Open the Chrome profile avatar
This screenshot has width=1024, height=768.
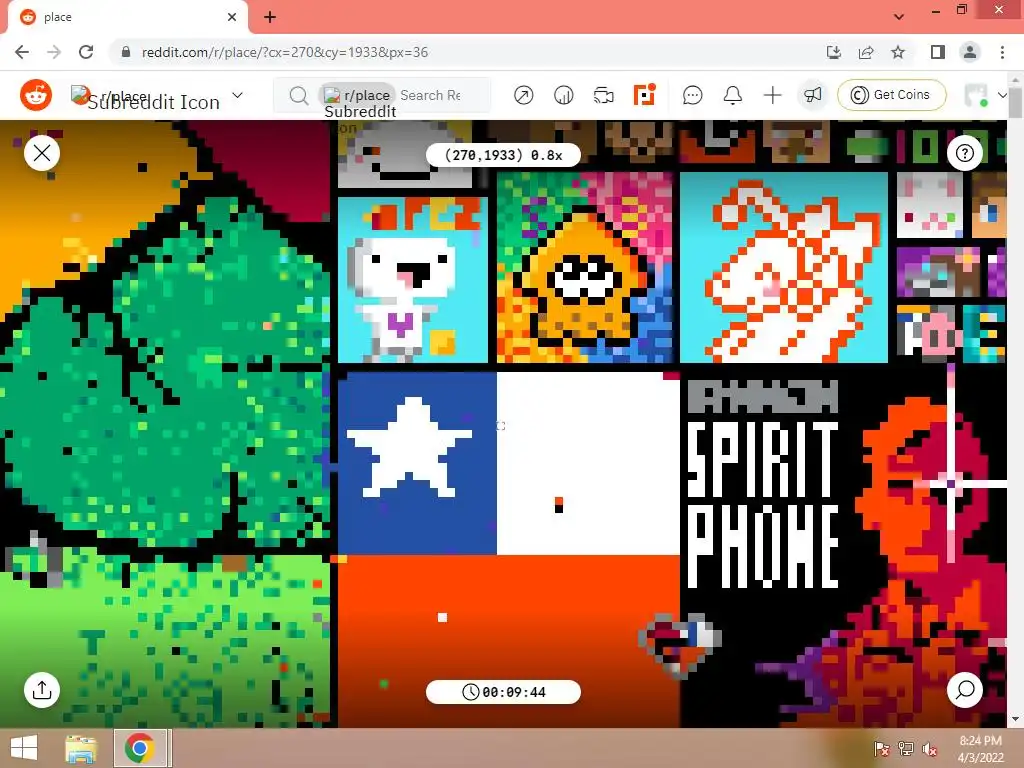click(x=970, y=52)
